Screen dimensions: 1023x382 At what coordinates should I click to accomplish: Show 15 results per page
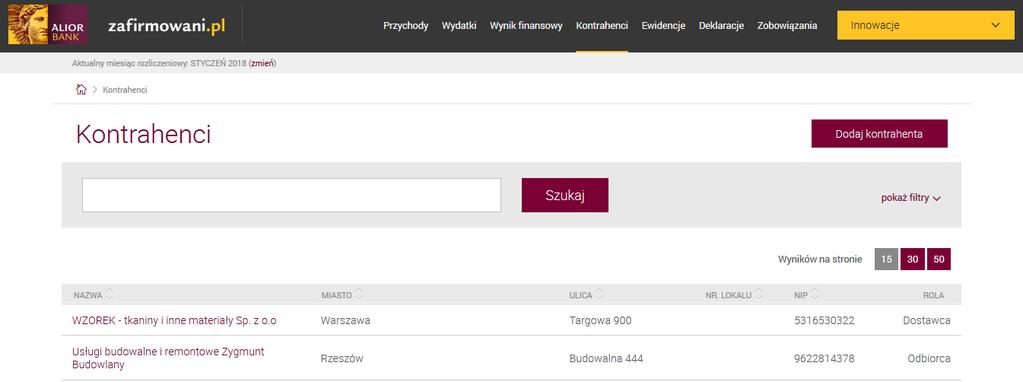pyautogui.click(x=886, y=259)
